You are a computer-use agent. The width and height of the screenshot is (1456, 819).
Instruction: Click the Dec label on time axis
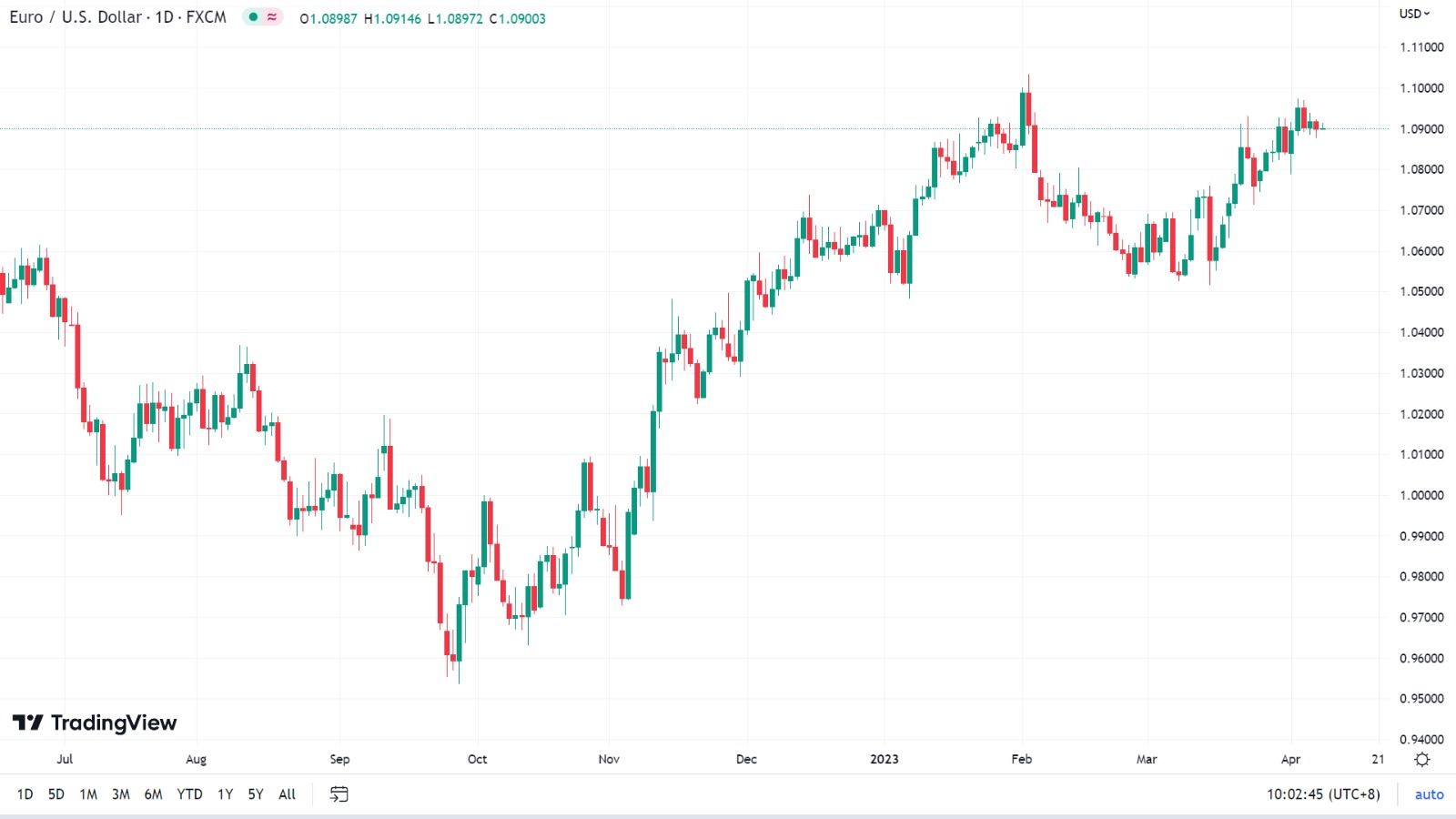tap(746, 759)
